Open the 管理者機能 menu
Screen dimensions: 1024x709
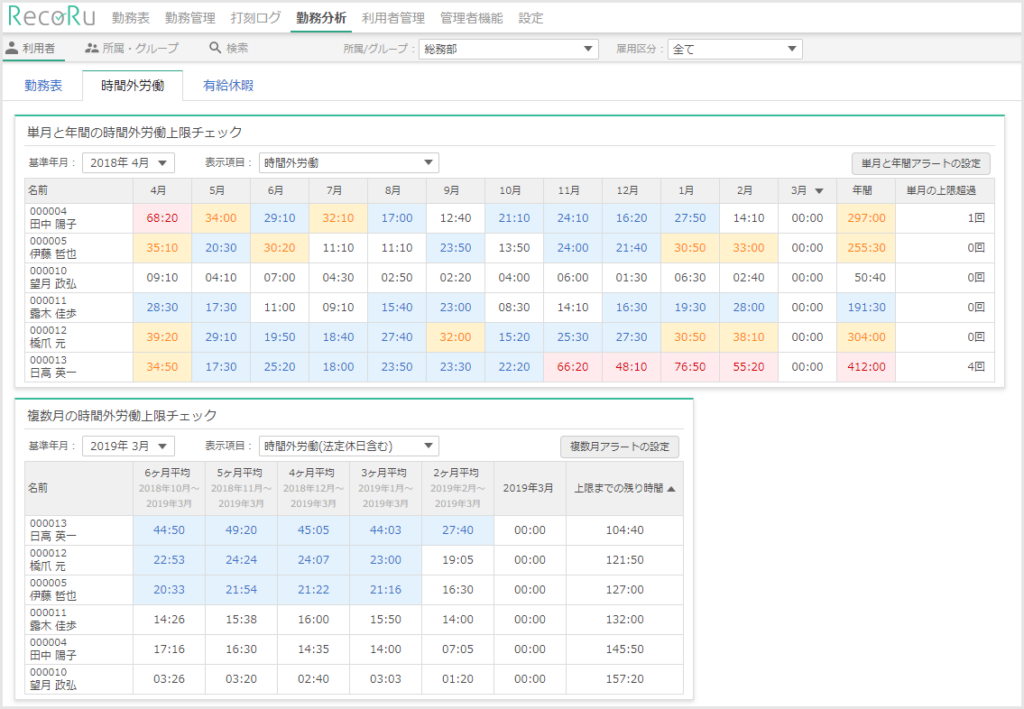(x=472, y=18)
